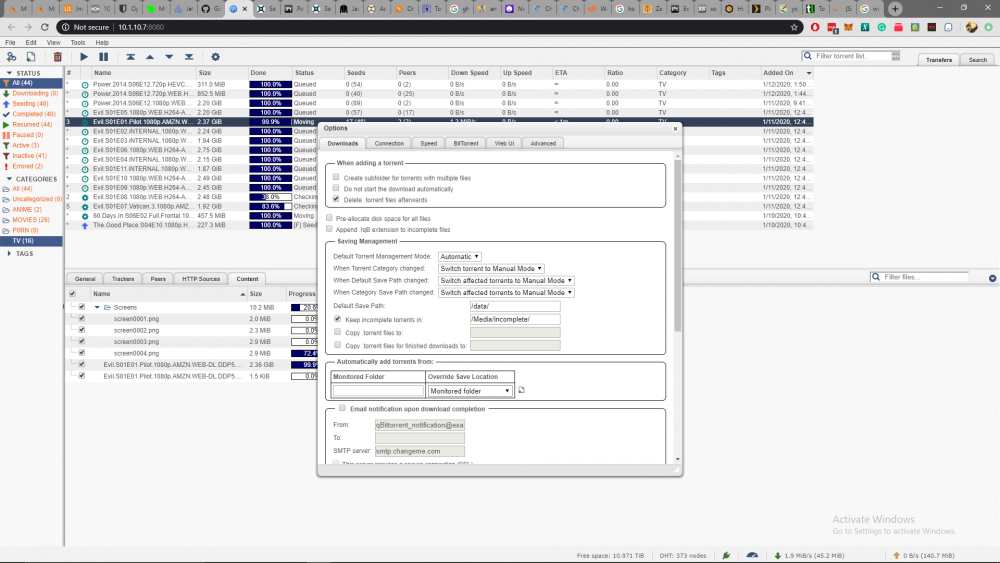Open Default Torrent Management Mode dropdown
The height and width of the screenshot is (563, 1000).
pyautogui.click(x=459, y=256)
